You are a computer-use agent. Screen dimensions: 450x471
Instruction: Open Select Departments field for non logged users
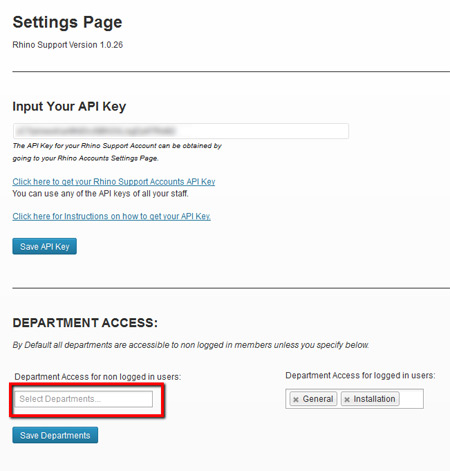coord(84,399)
